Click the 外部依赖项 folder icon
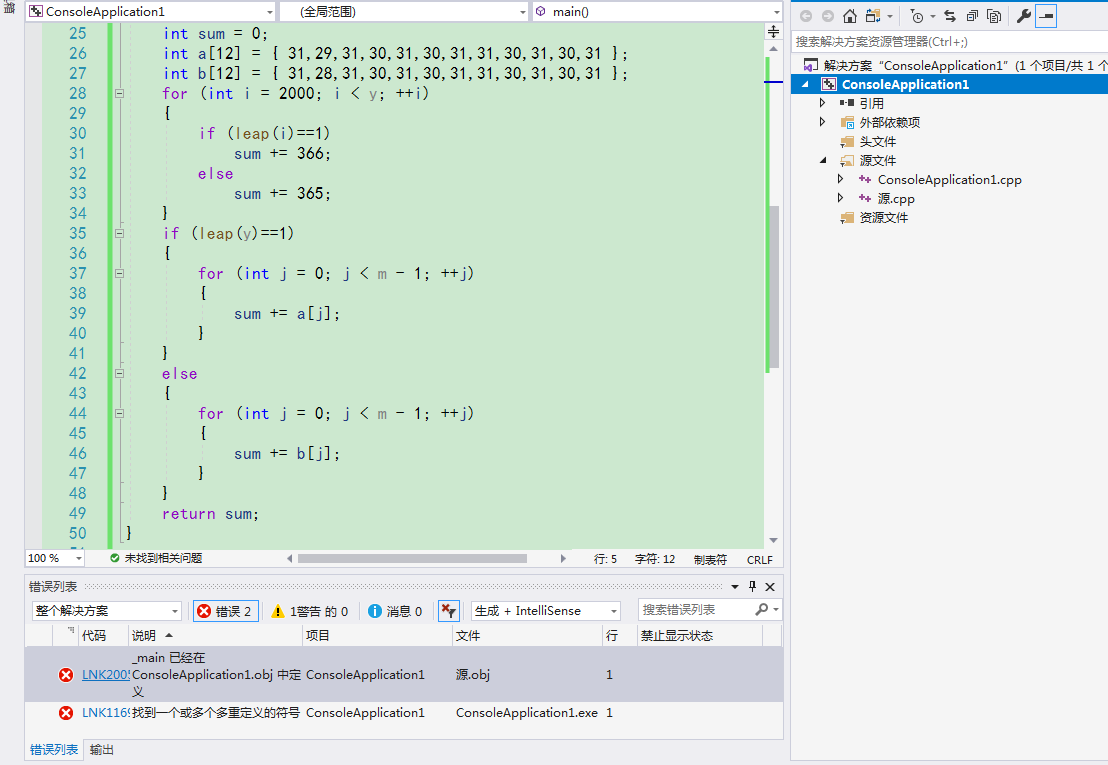 pos(847,122)
